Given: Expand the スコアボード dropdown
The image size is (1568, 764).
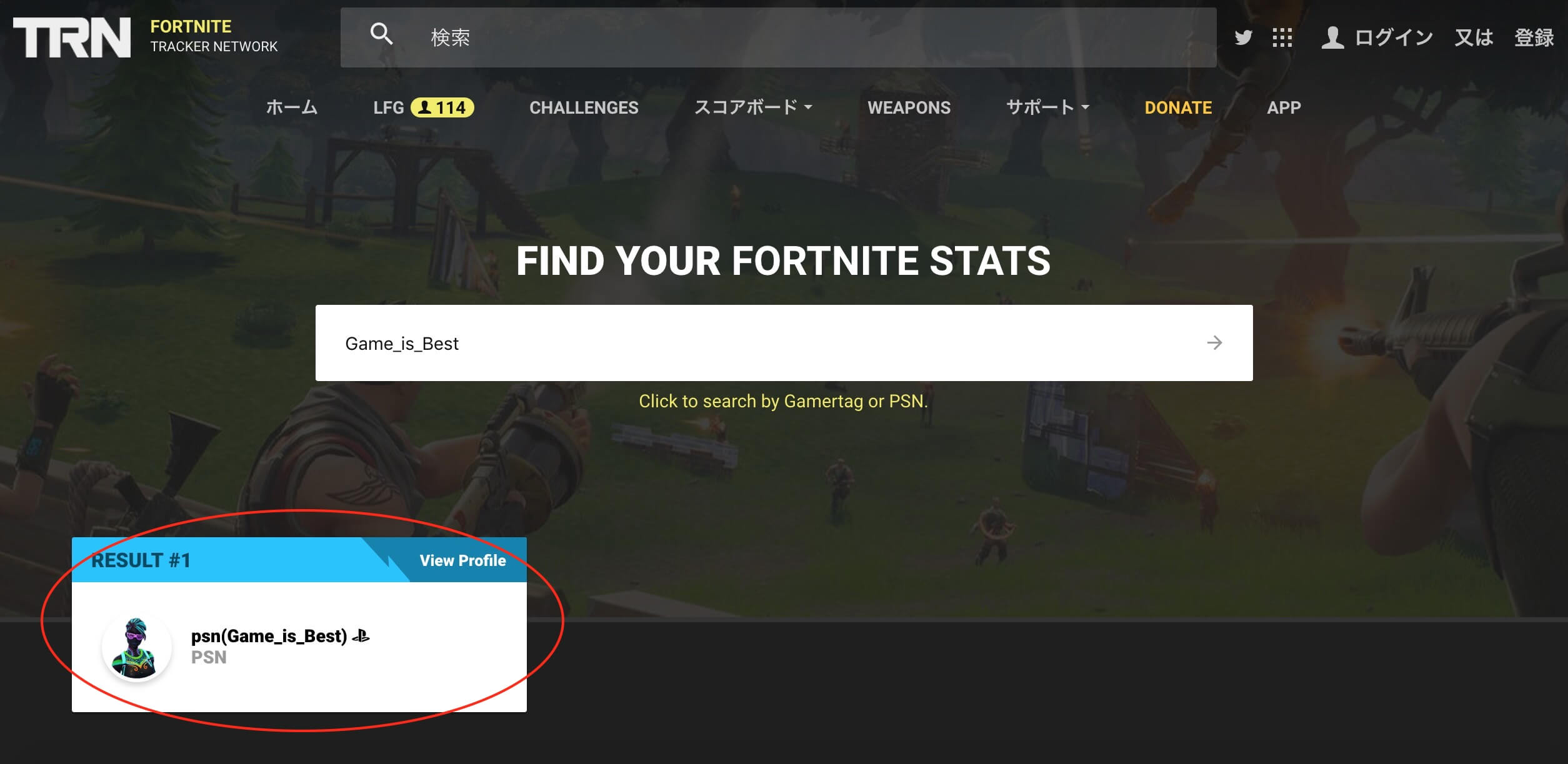Looking at the screenshot, I should [x=753, y=107].
